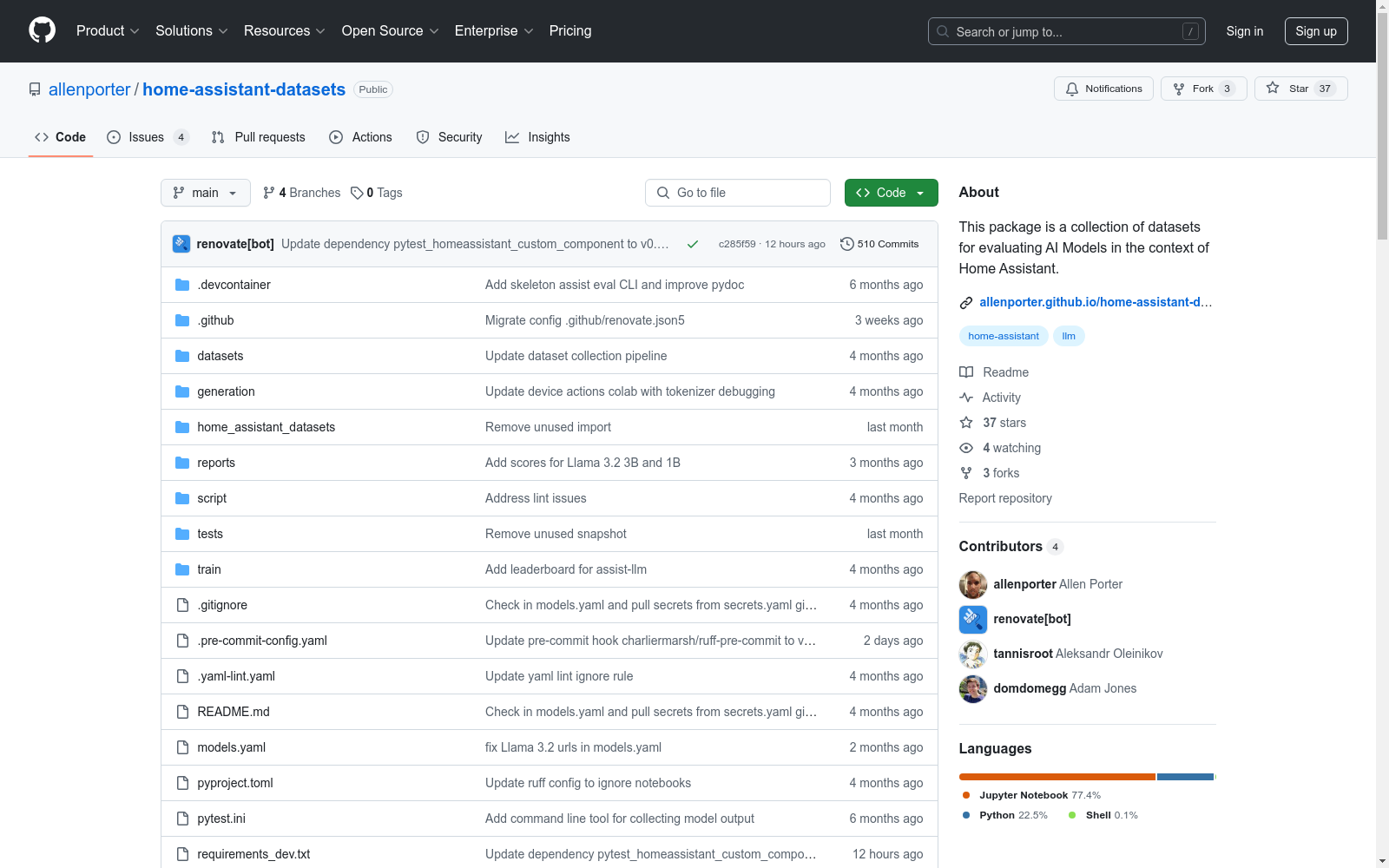Expand the Product menu
1389x868 pixels.
[108, 30]
